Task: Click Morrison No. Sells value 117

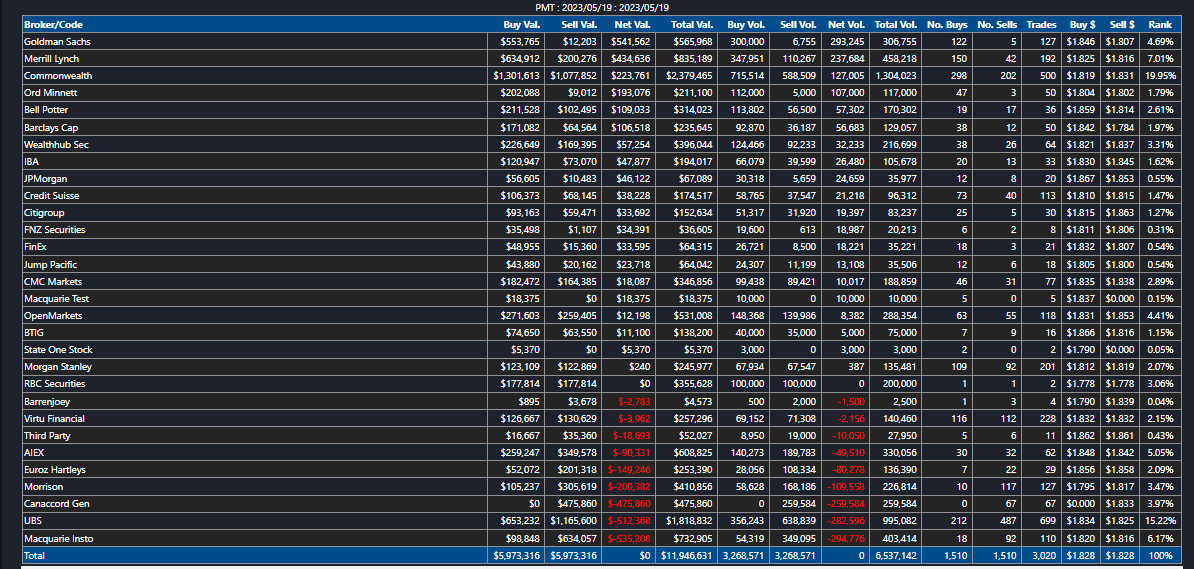Action: pos(1010,487)
